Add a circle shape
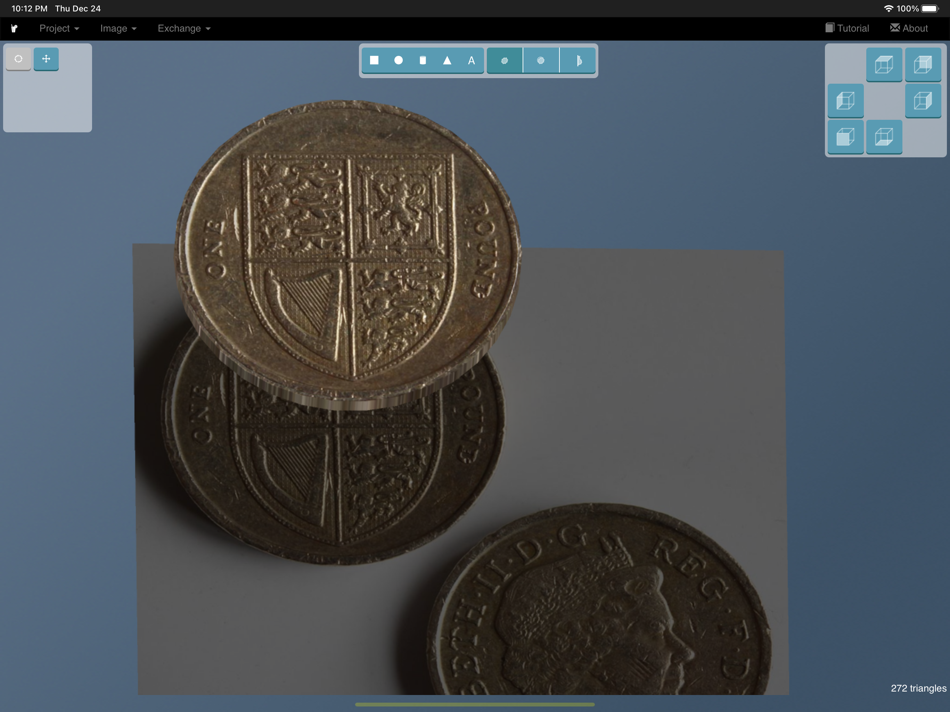The image size is (950, 712). 399,60
